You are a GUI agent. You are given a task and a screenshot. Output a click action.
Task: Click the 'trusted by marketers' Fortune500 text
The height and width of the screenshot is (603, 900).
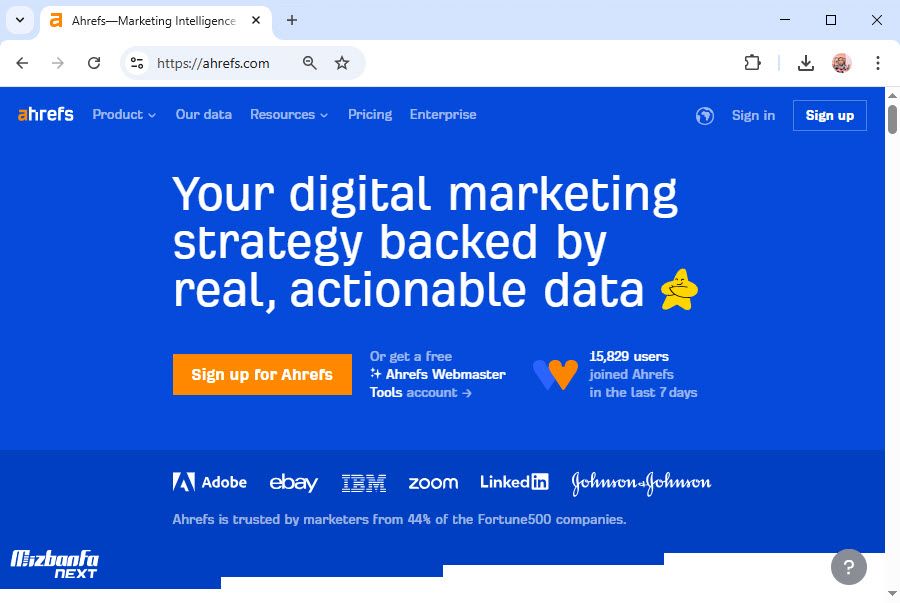point(399,519)
